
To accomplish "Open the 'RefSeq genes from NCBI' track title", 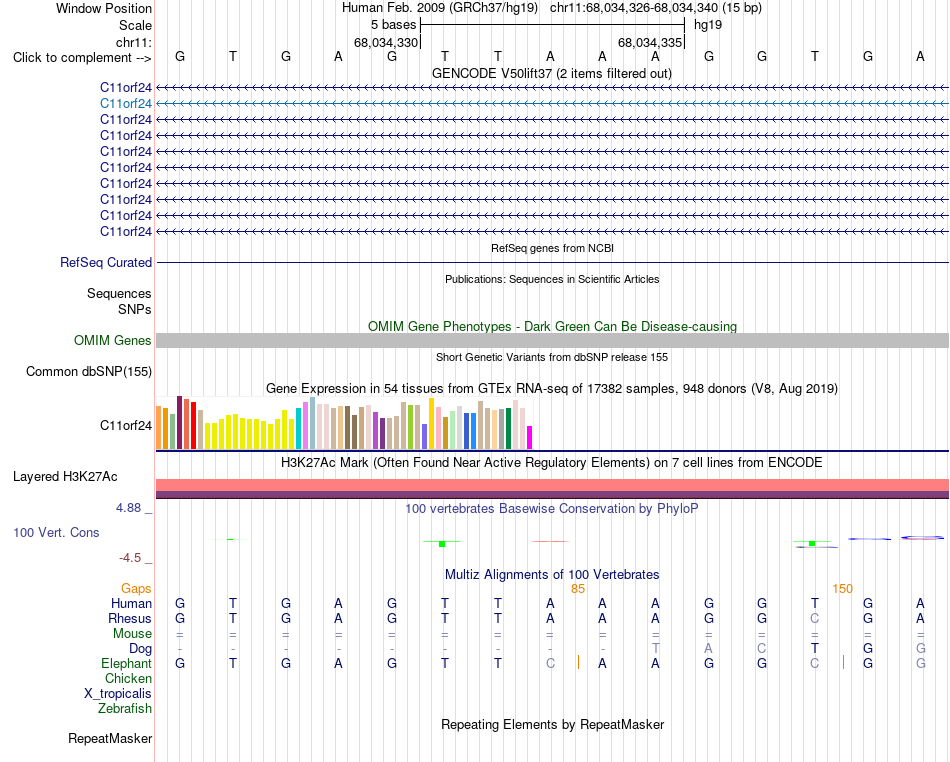I will [552, 248].
